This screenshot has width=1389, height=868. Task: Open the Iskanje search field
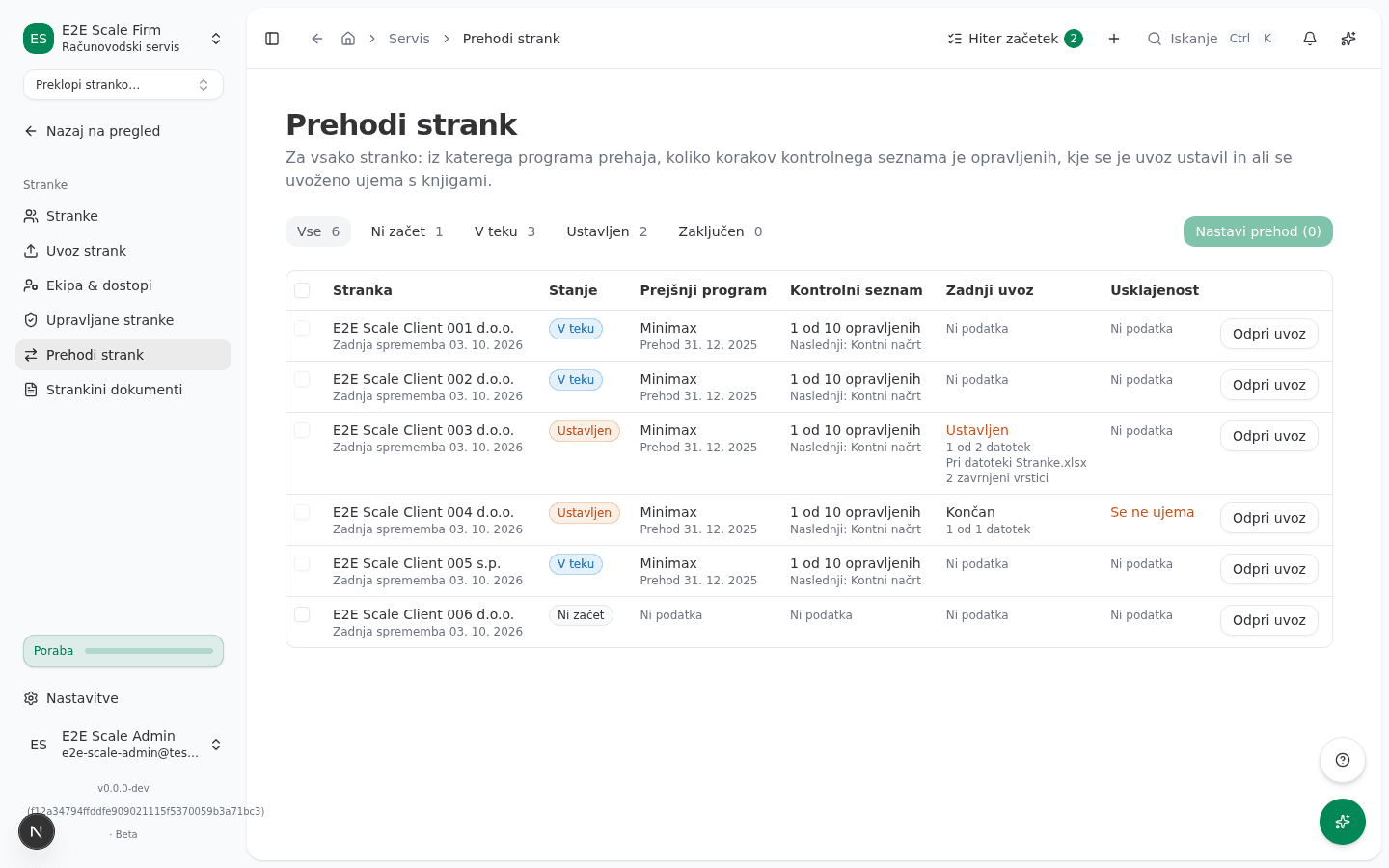coord(1212,39)
